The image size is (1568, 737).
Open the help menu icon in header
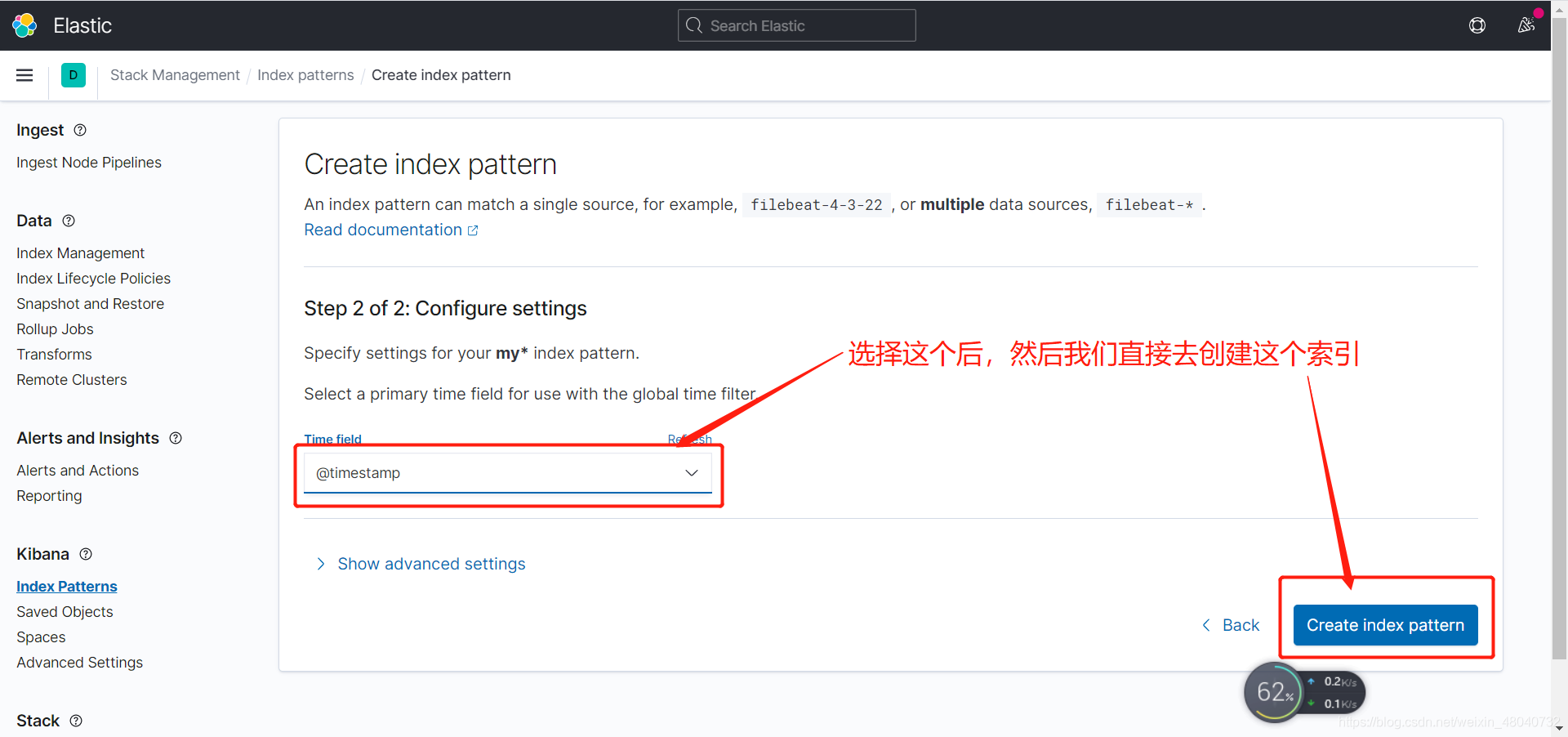[x=1477, y=25]
